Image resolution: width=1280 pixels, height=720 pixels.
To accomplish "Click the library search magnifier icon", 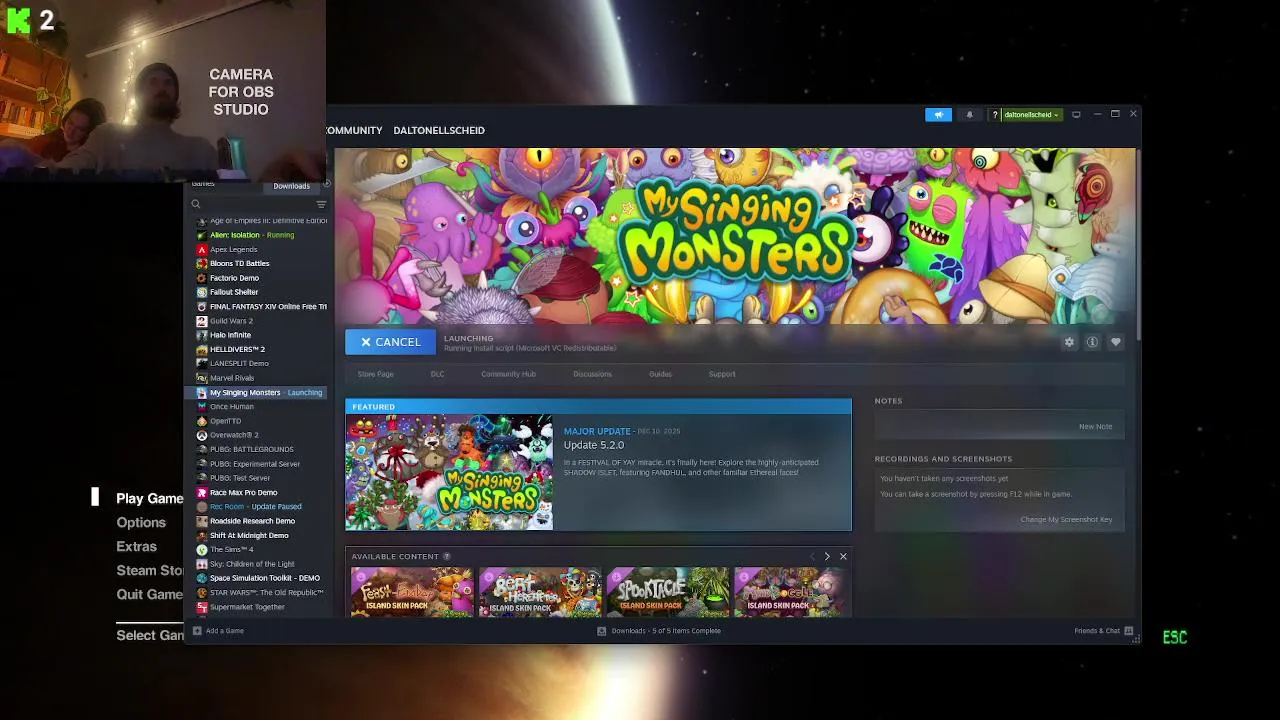I will click(x=196, y=204).
